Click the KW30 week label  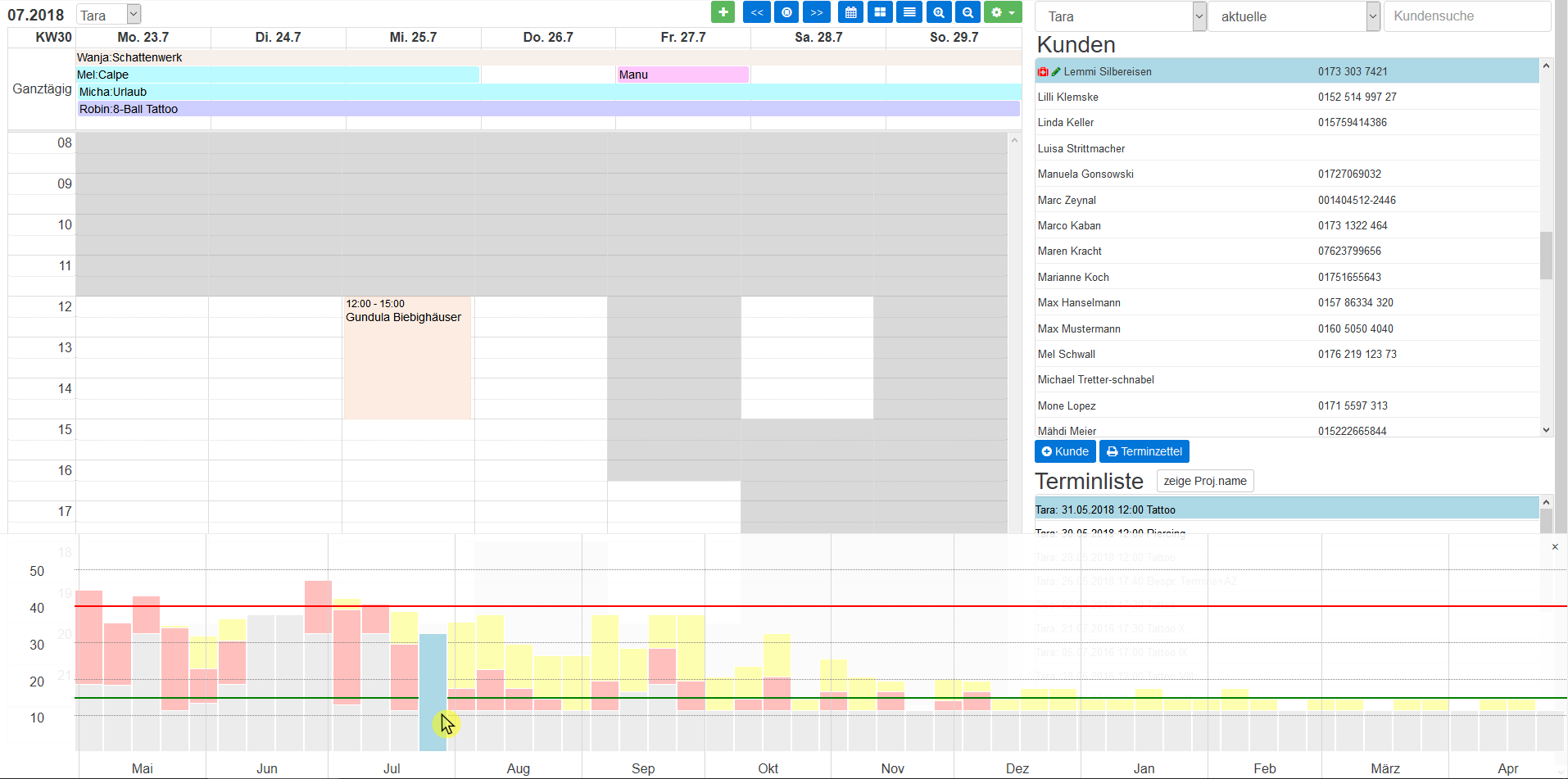54,38
